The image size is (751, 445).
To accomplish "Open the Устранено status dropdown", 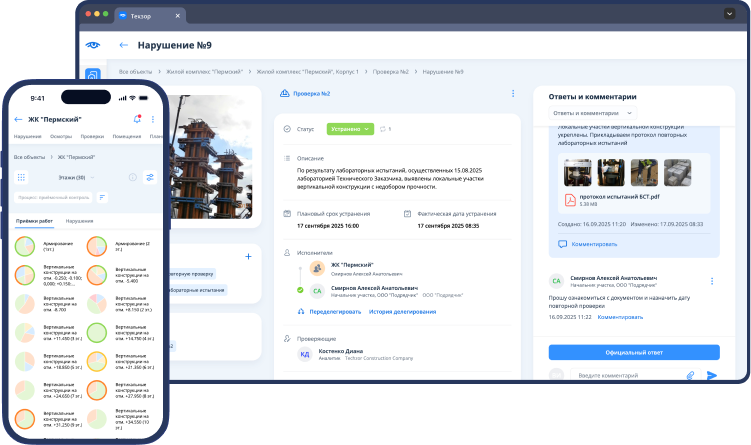I will pyautogui.click(x=350, y=129).
